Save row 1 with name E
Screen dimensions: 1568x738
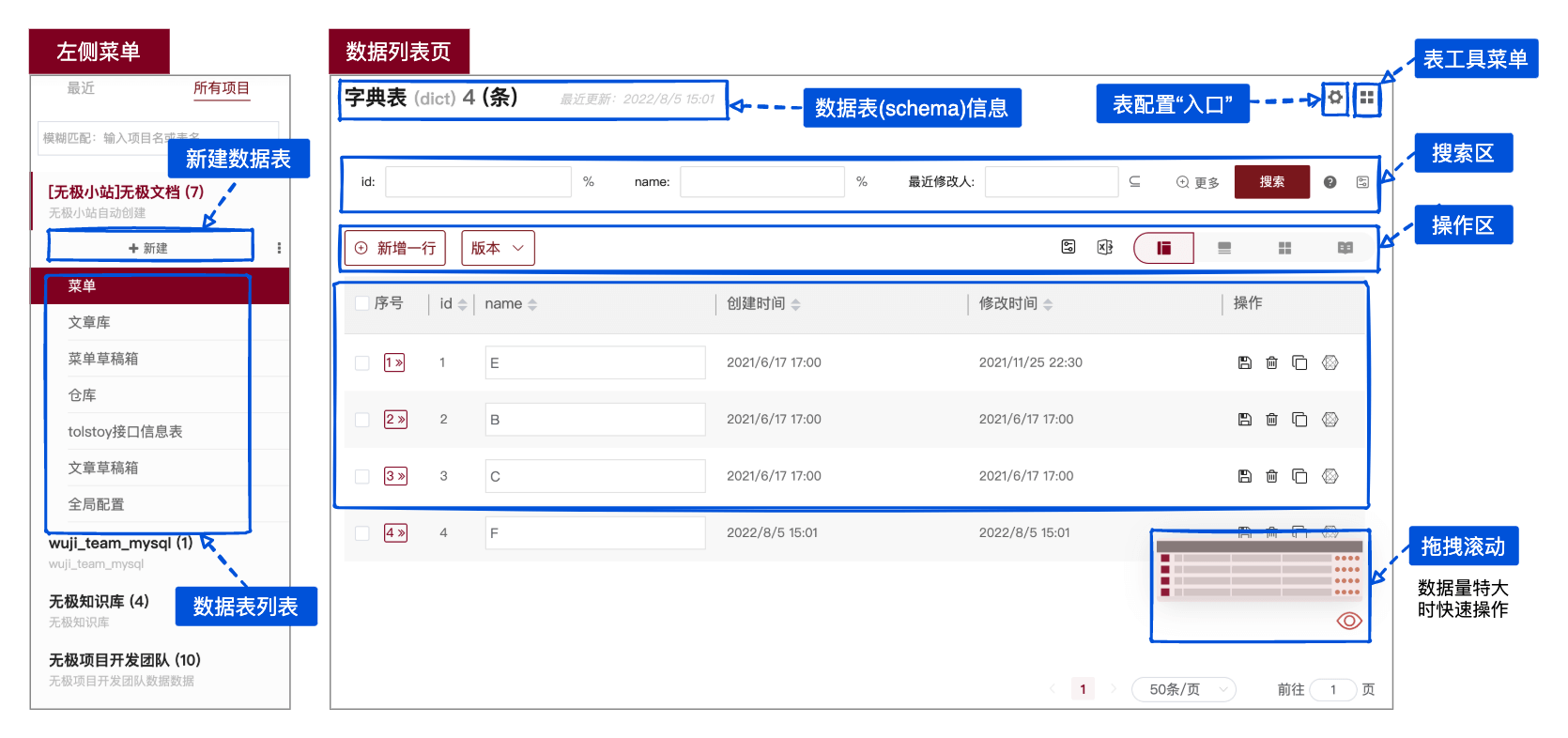tap(1244, 362)
